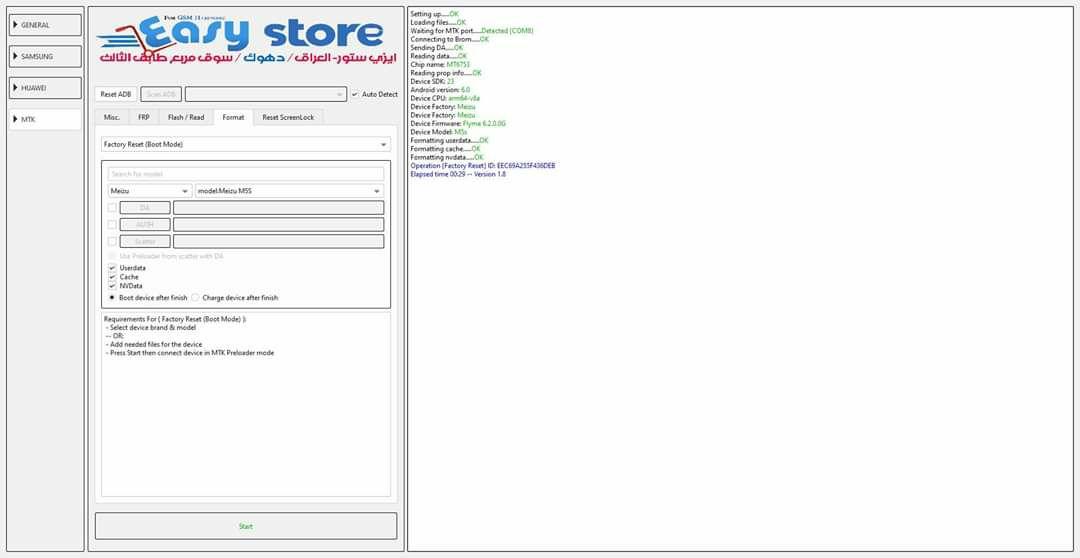Select Charge device after finish option

pyautogui.click(x=196, y=298)
